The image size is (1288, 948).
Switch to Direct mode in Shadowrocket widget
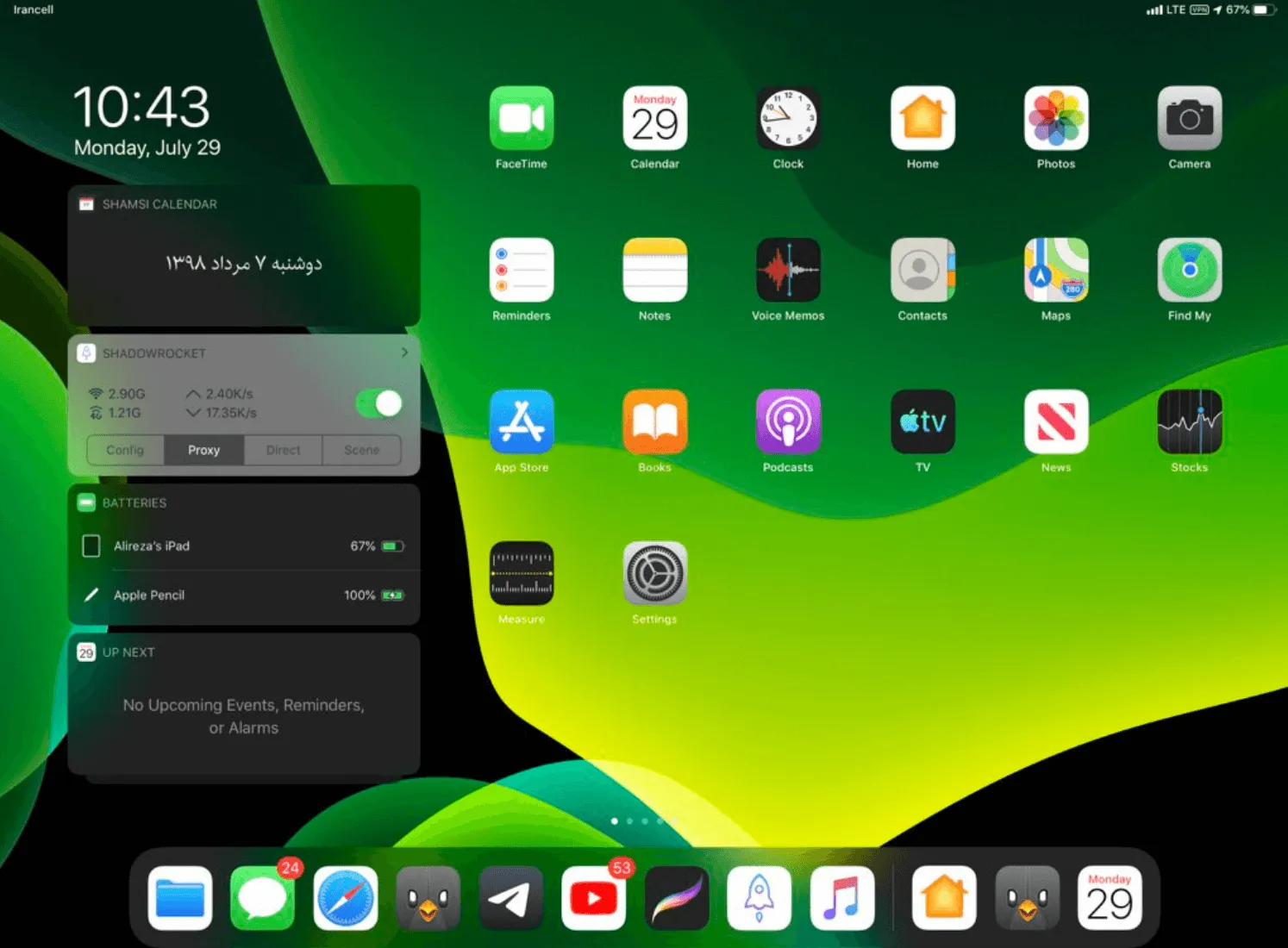point(284,450)
